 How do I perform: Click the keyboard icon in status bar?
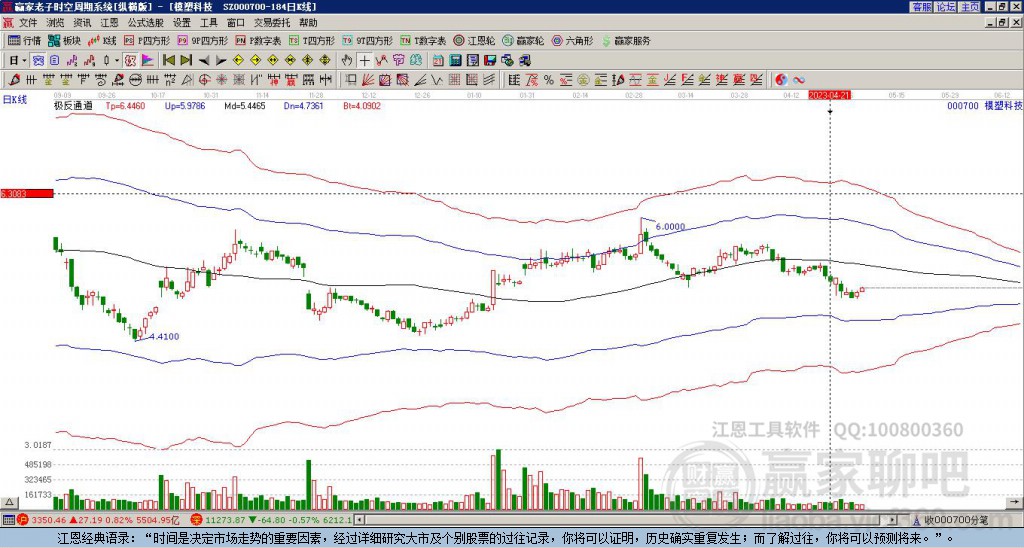point(8,520)
